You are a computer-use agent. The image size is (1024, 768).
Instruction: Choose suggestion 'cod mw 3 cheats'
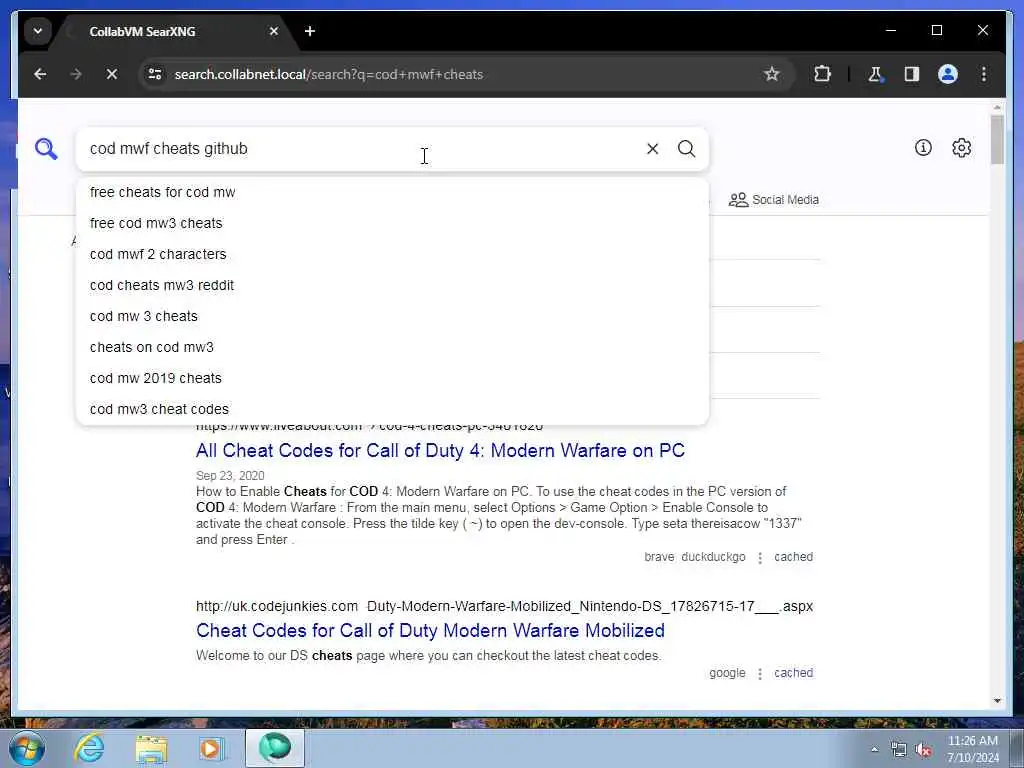point(392,316)
